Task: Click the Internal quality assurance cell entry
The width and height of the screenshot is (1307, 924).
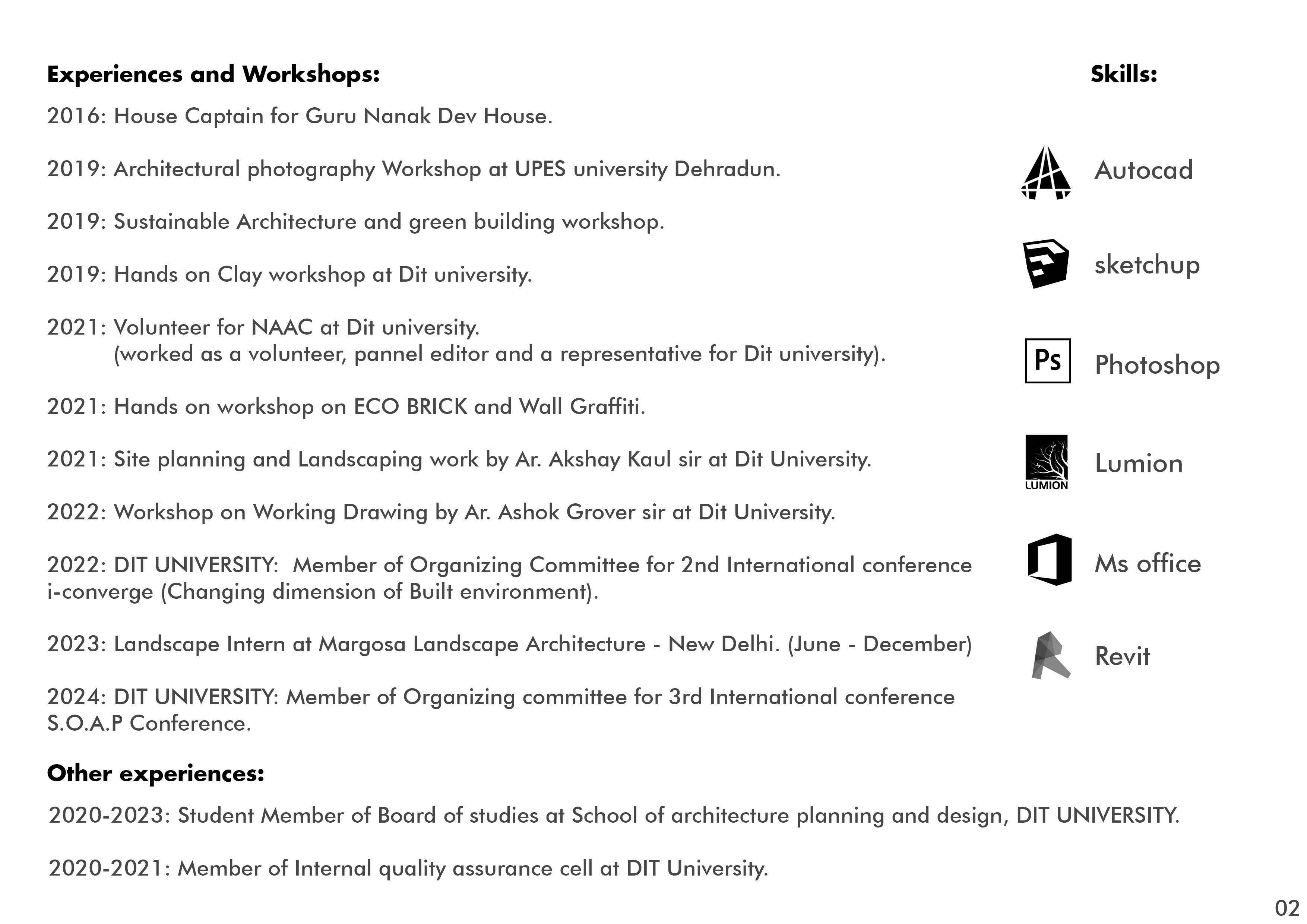Action: tap(408, 869)
